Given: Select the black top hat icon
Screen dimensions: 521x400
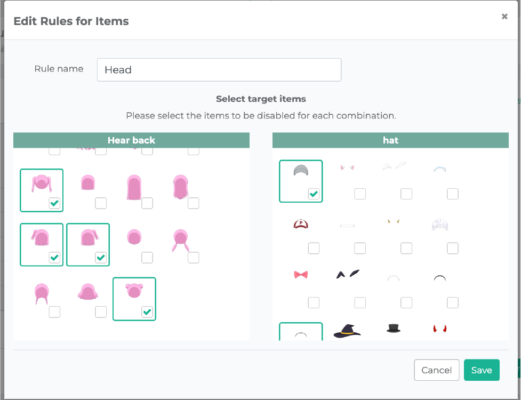Looking at the screenshot, I should point(393,328).
